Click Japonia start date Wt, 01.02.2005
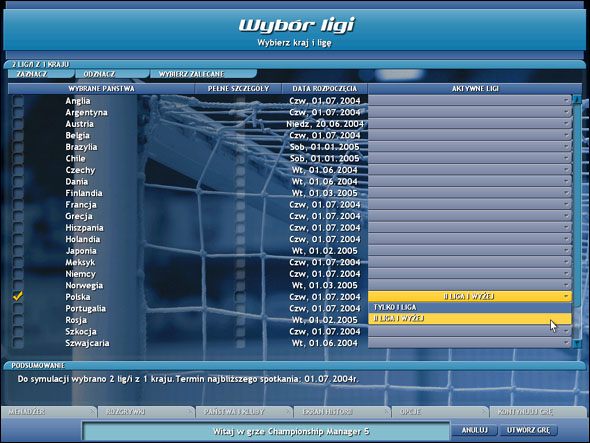This screenshot has height=443, width=590. [x=325, y=251]
